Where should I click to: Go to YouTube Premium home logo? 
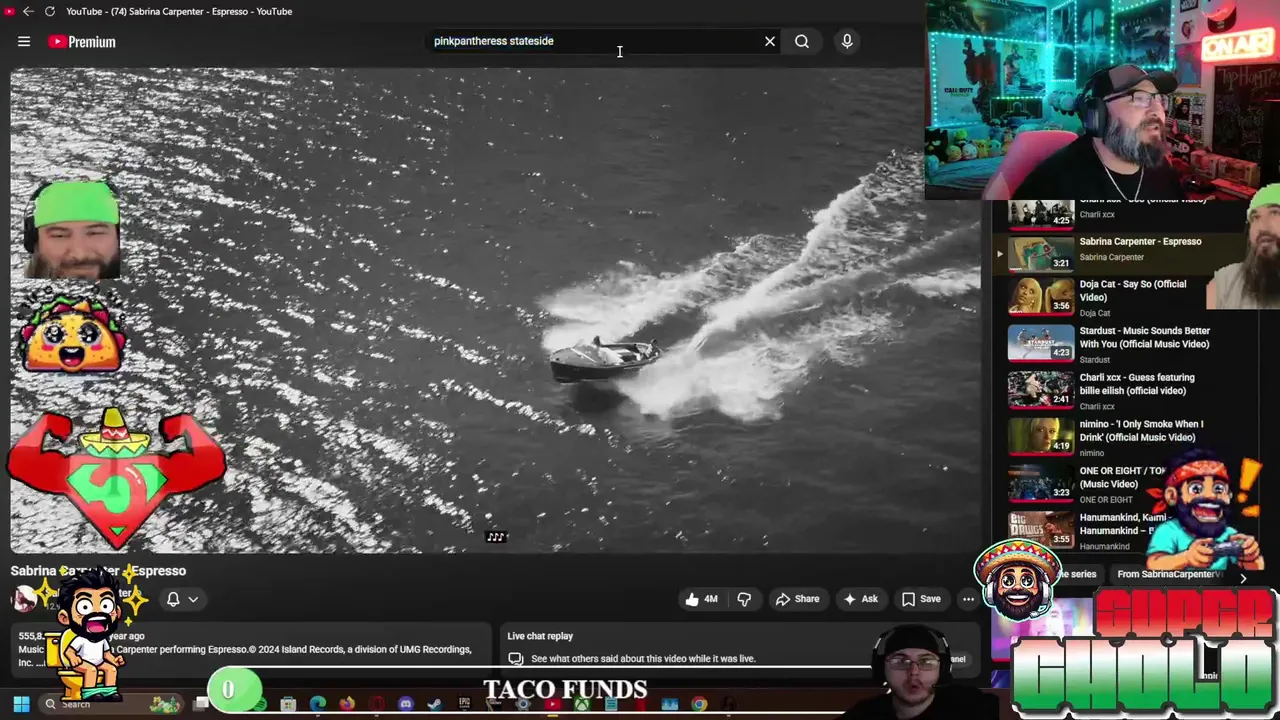pos(82,41)
